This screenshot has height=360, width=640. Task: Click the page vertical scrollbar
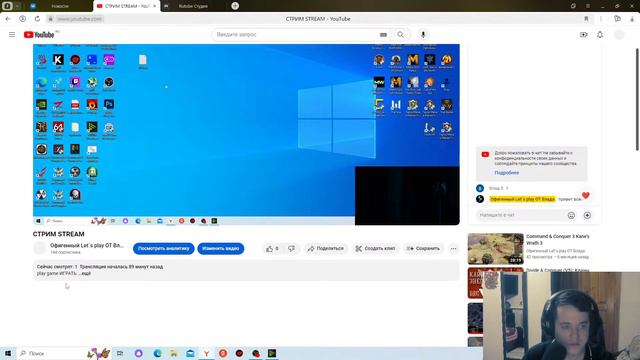pos(638,99)
